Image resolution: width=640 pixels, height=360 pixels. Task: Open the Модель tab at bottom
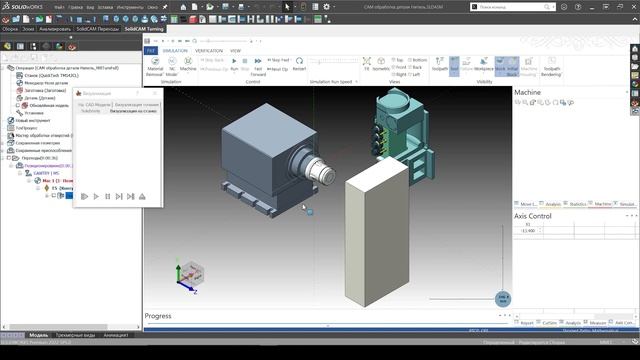pyautogui.click(x=39, y=335)
